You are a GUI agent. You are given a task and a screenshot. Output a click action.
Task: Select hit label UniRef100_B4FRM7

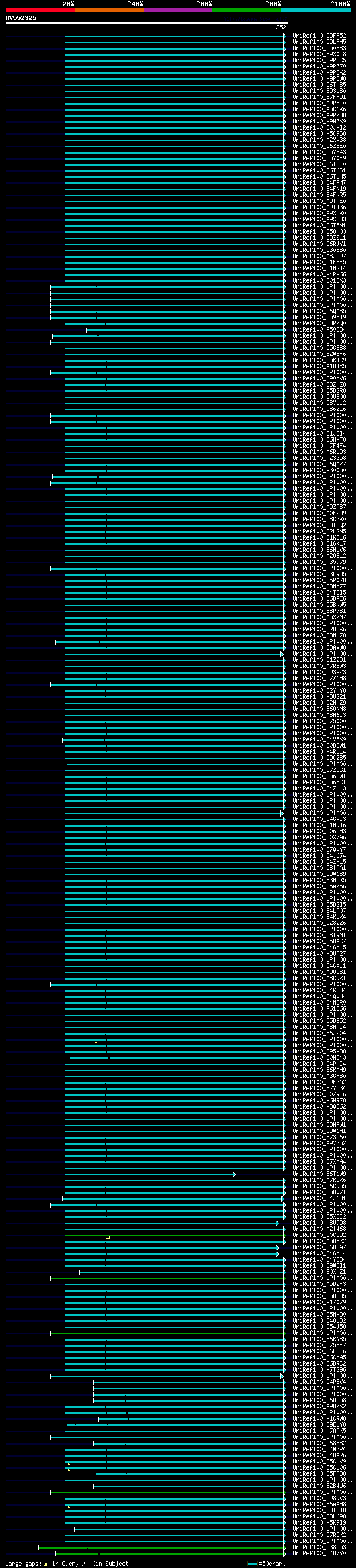[319, 182]
